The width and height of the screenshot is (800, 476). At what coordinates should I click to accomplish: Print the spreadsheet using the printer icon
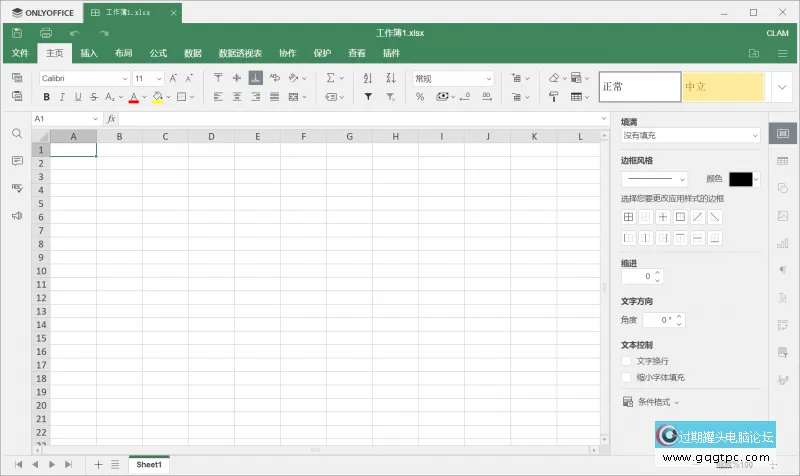[x=46, y=33]
